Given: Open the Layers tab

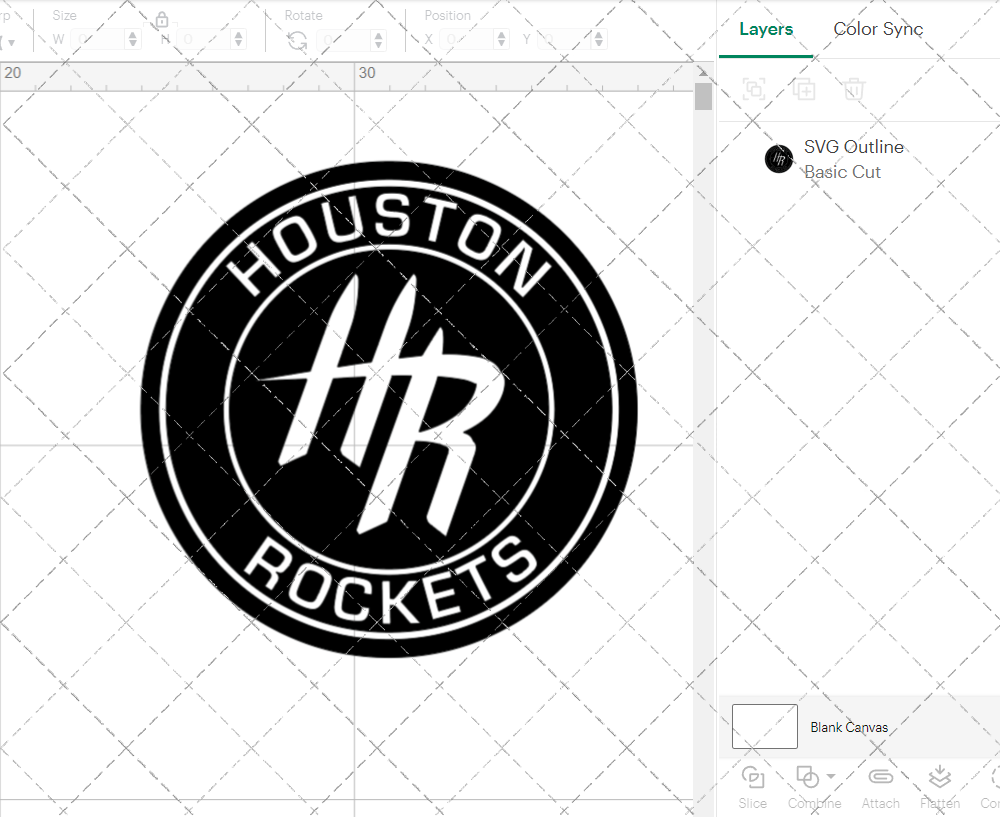Looking at the screenshot, I should (x=765, y=29).
